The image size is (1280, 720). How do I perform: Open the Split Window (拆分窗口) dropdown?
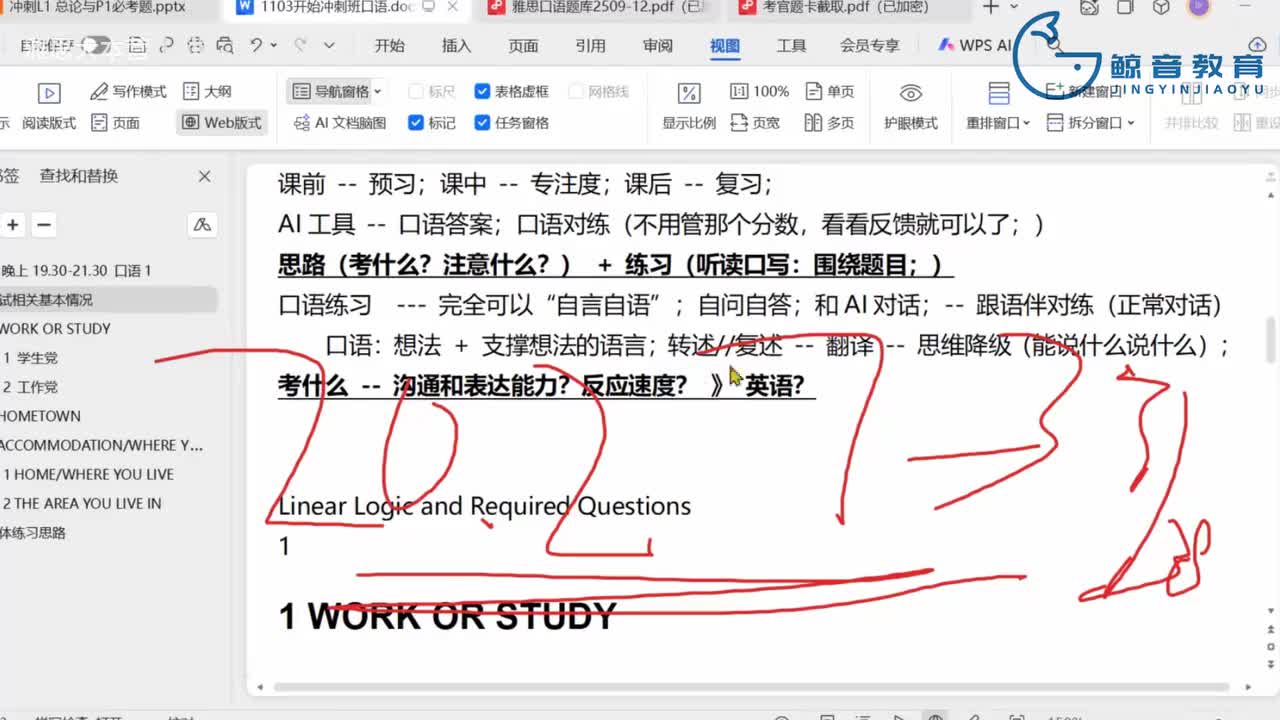1090,123
